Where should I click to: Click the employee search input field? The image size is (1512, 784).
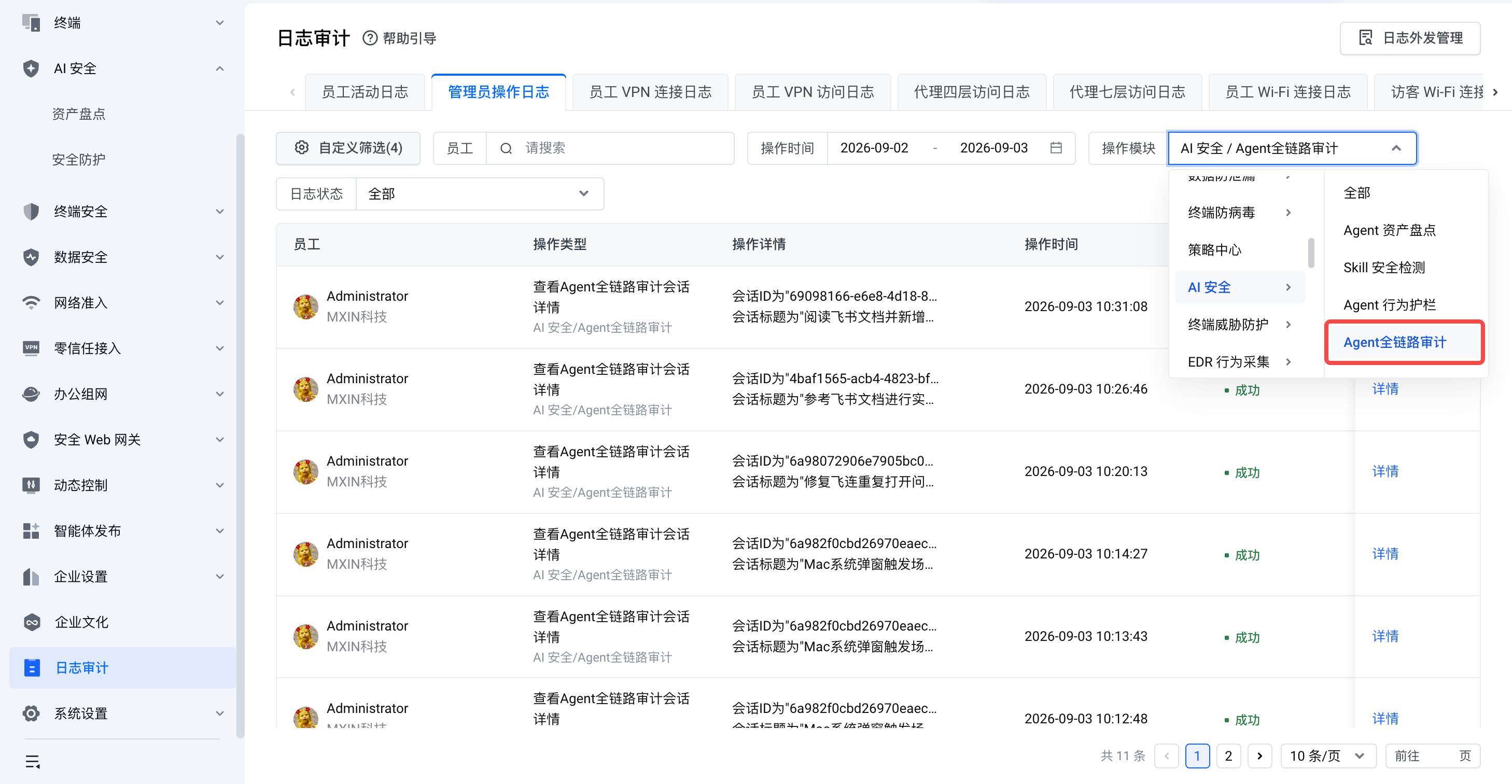(x=610, y=148)
